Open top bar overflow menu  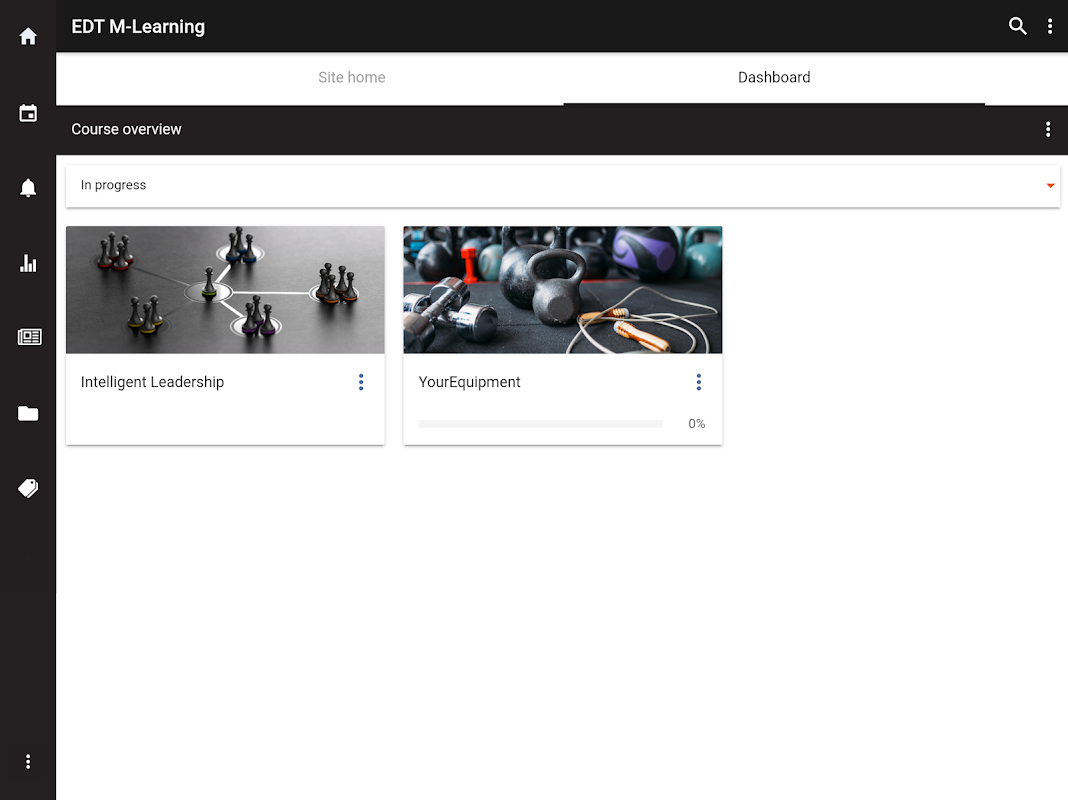click(1050, 26)
